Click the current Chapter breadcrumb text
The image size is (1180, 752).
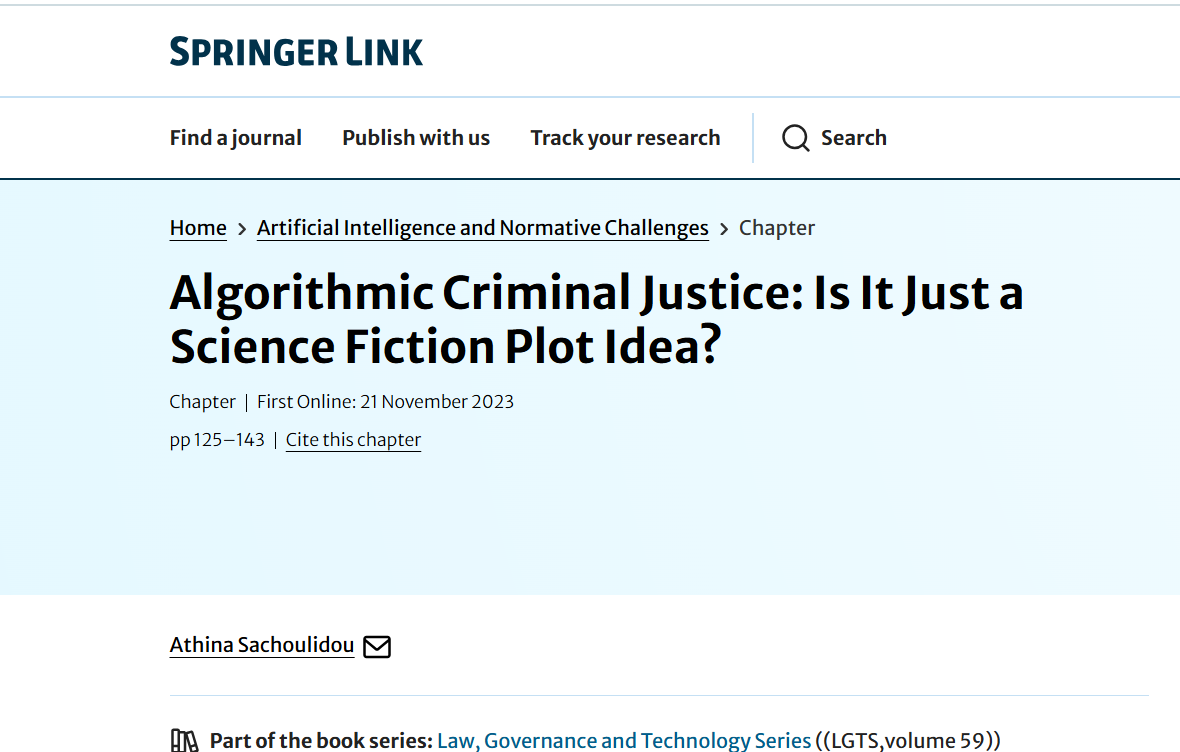(776, 228)
